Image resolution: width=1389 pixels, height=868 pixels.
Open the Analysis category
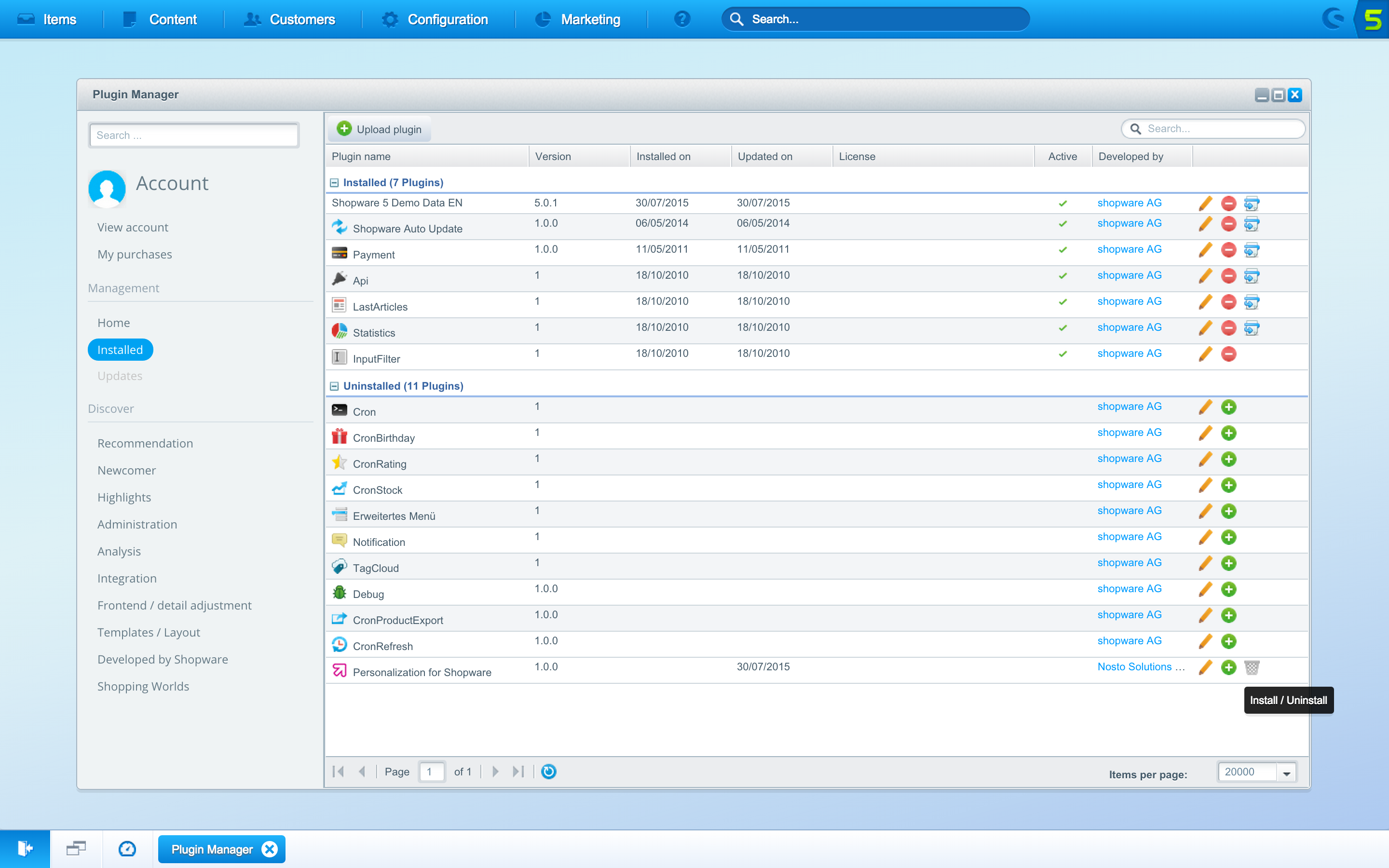[119, 551]
